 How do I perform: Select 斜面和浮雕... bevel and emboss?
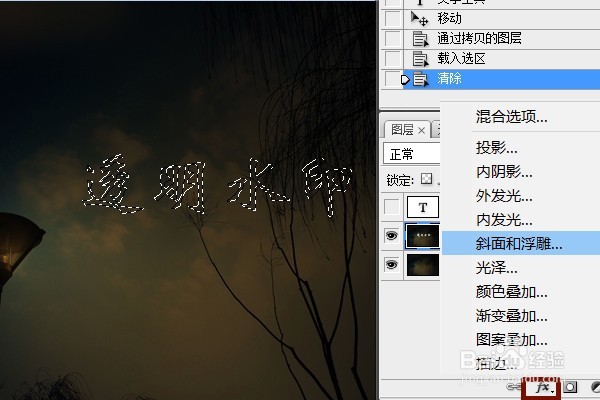(x=521, y=243)
